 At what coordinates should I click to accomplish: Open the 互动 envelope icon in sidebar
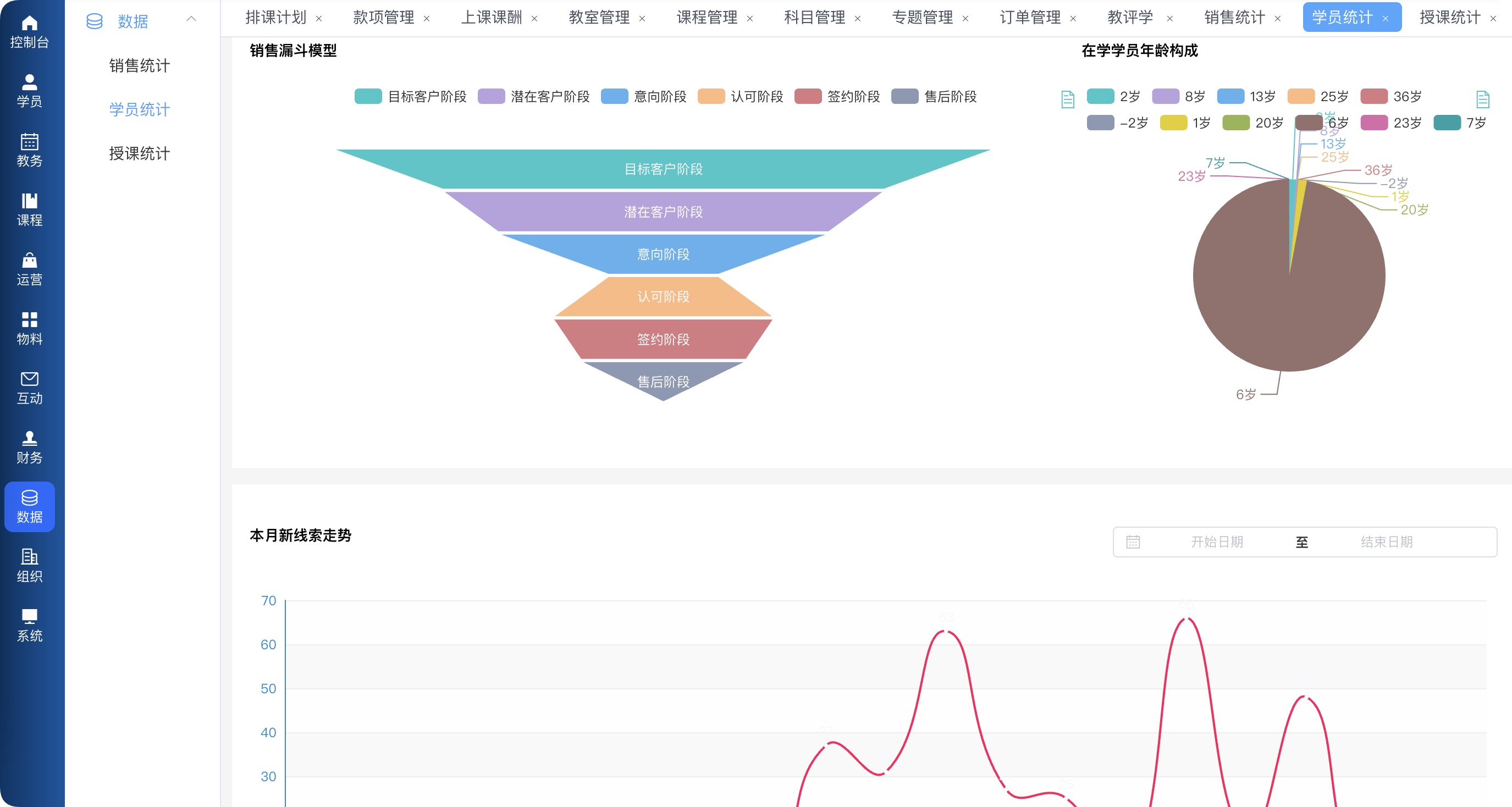[x=29, y=379]
